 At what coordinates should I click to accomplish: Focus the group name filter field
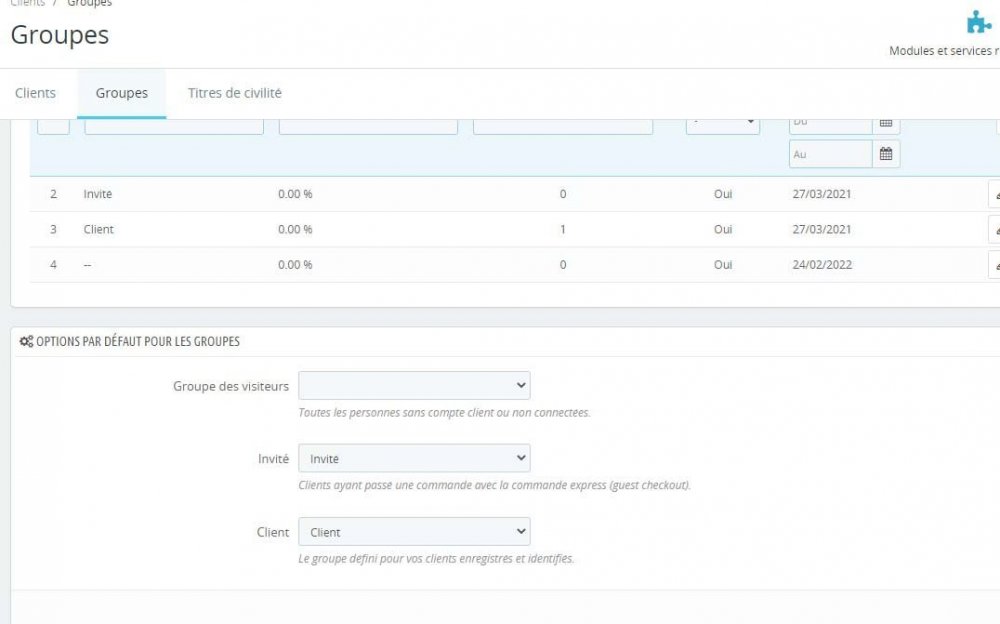(x=174, y=126)
